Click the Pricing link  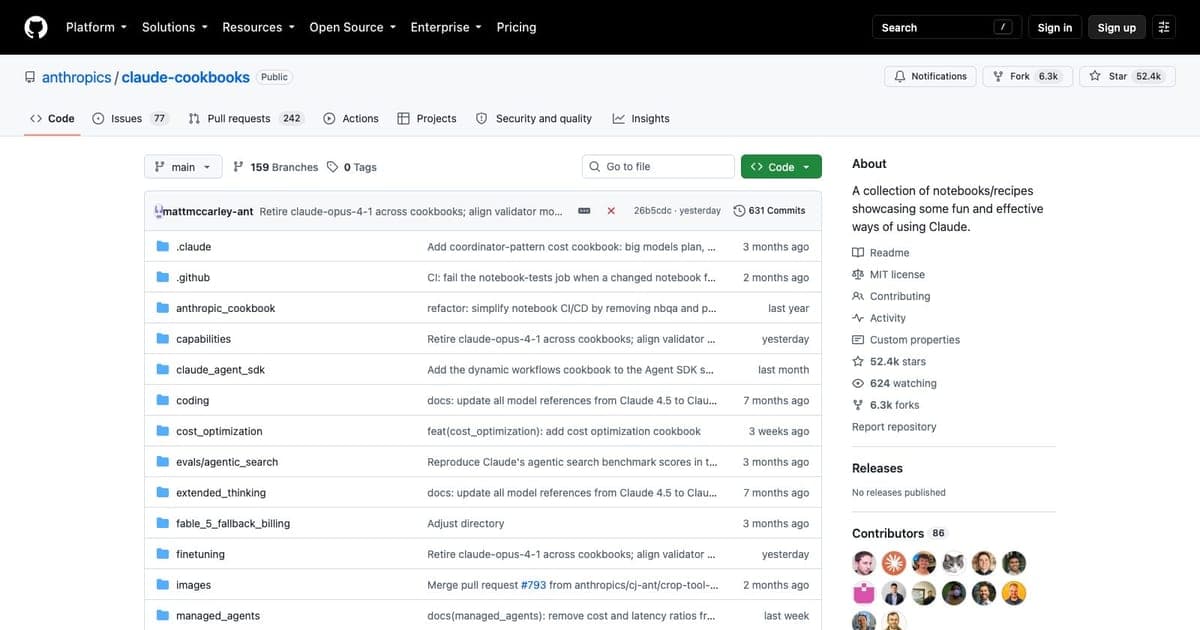point(516,27)
